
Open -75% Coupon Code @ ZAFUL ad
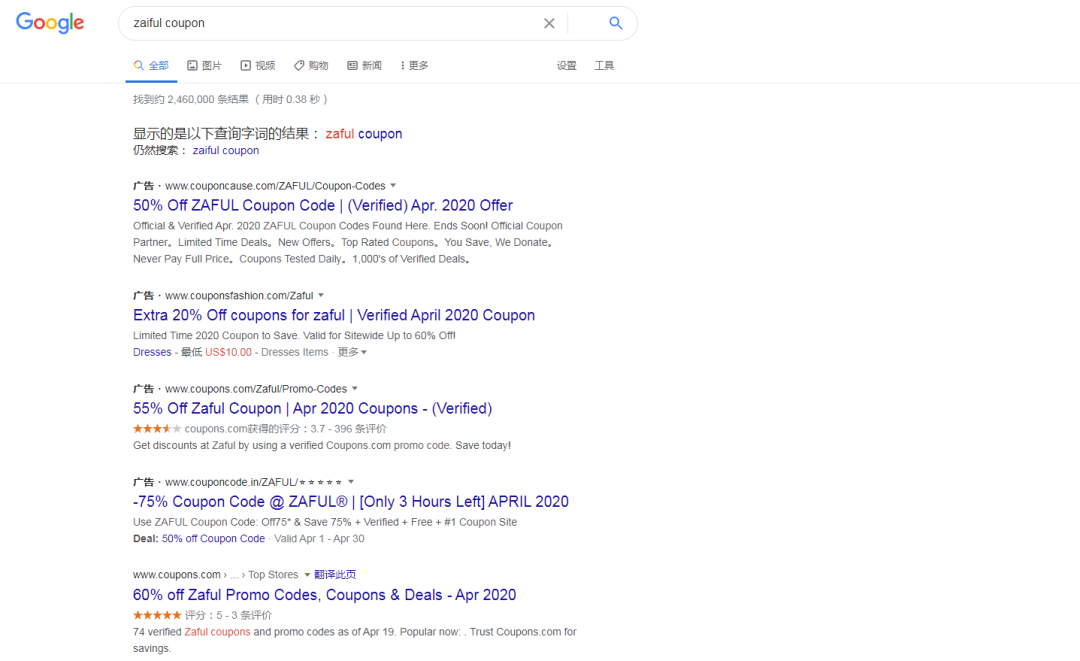pyautogui.click(x=351, y=501)
